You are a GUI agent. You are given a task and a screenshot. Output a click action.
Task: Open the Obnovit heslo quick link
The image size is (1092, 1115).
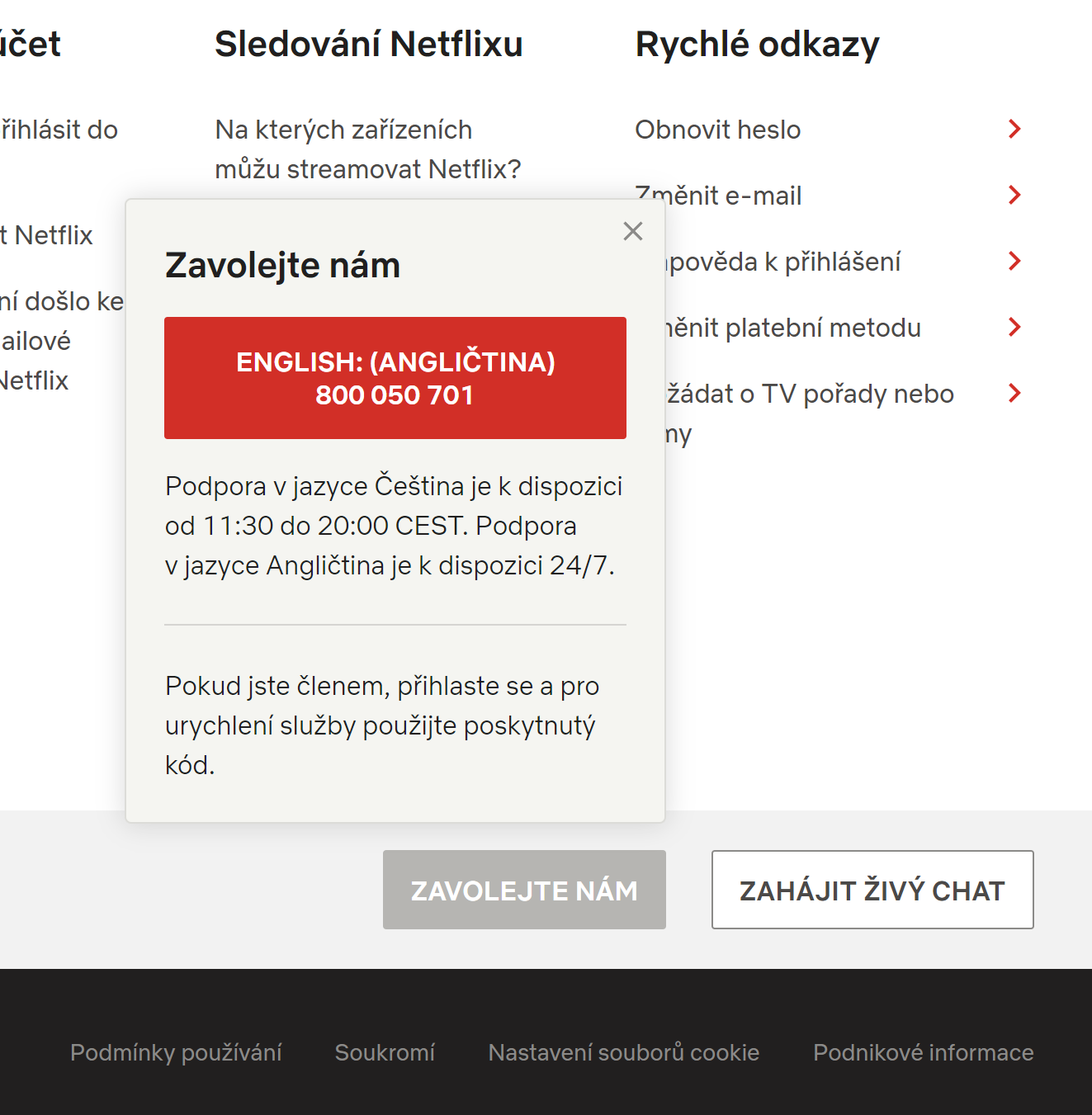(x=717, y=130)
